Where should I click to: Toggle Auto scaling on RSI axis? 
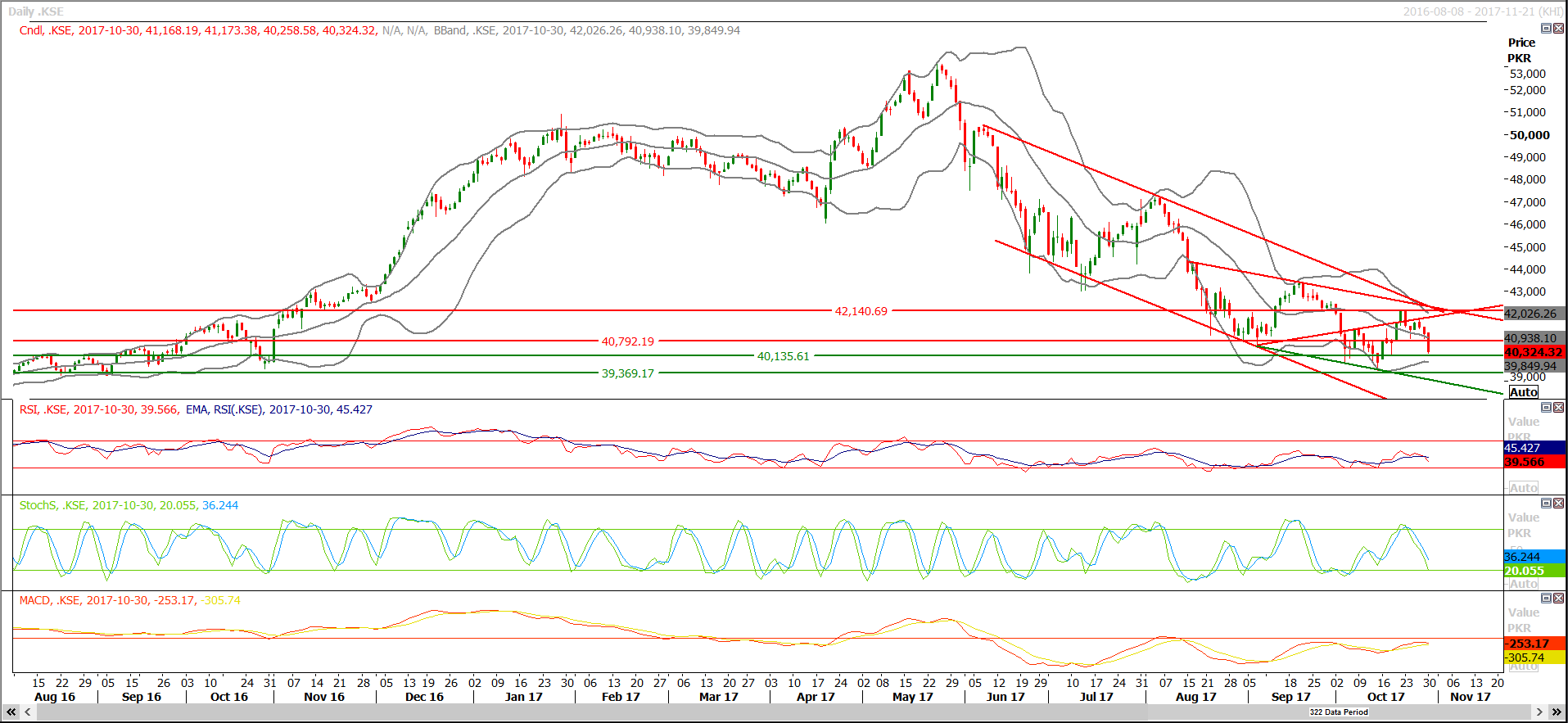(1523, 488)
